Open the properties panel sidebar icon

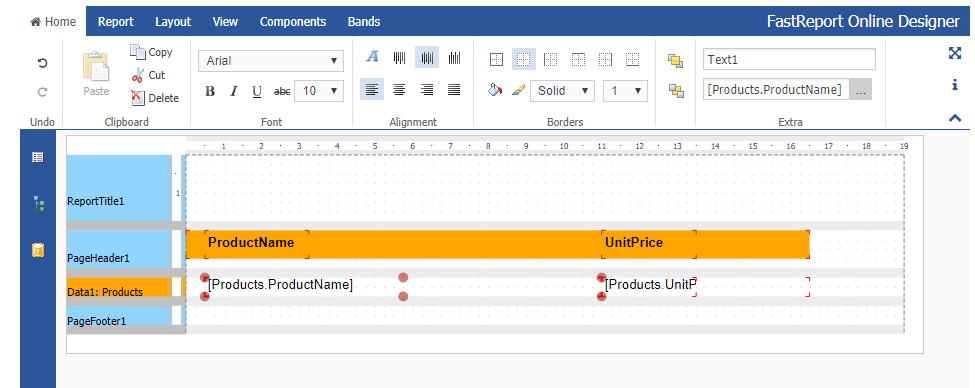38,157
